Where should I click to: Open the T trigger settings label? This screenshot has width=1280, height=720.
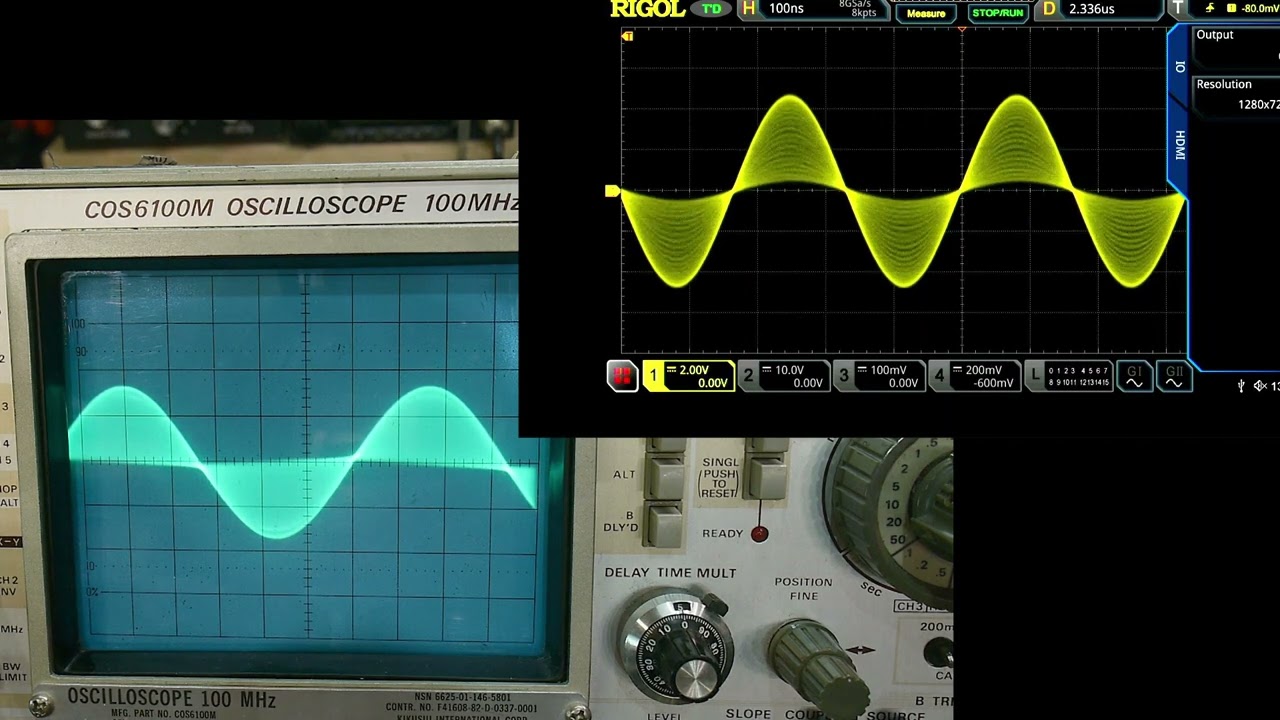tap(1178, 9)
